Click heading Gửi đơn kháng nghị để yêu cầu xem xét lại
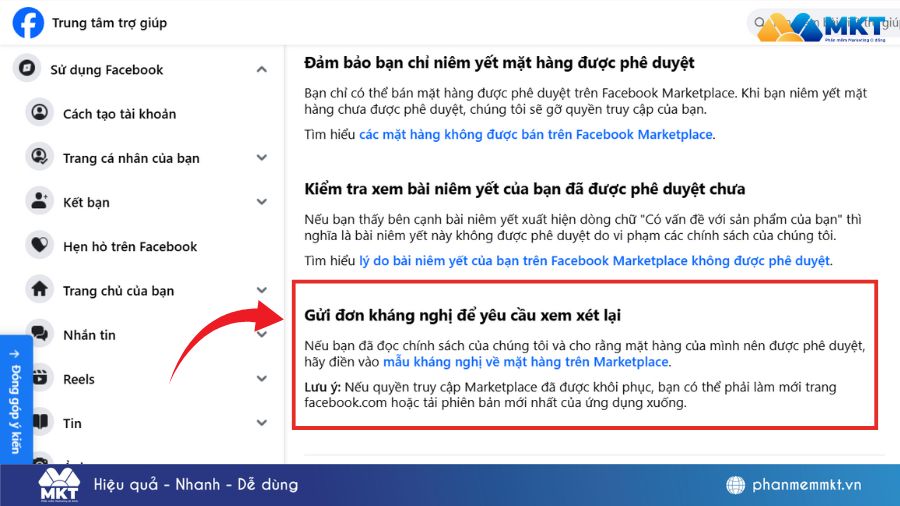The image size is (900, 506). [462, 316]
